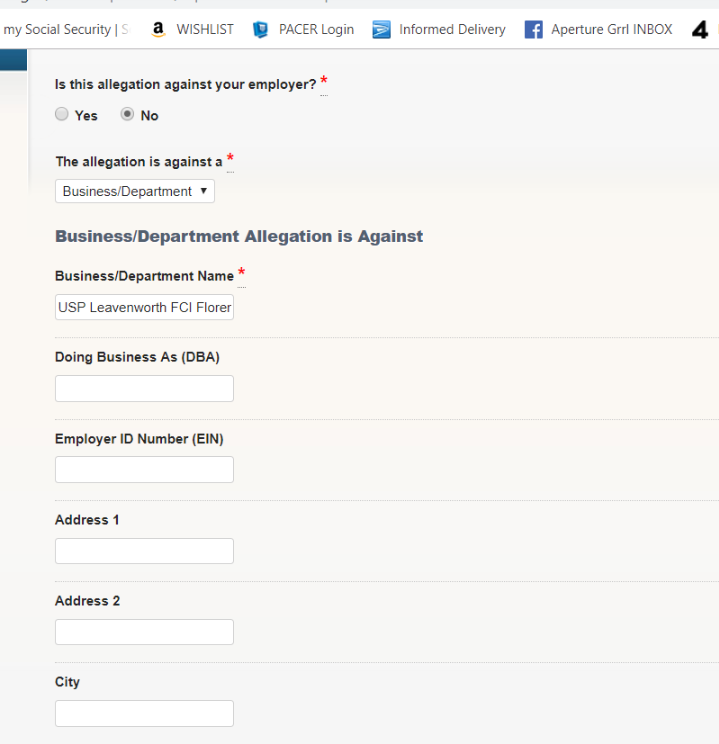Click the 'Is this allegation against your employer?' label

pyautogui.click(x=186, y=84)
